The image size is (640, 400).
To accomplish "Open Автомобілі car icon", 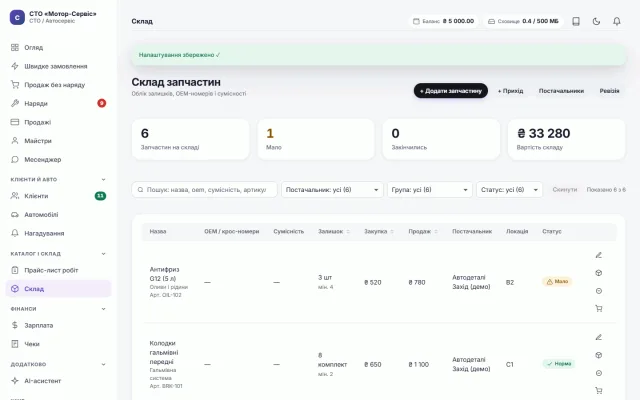I will coord(15,215).
